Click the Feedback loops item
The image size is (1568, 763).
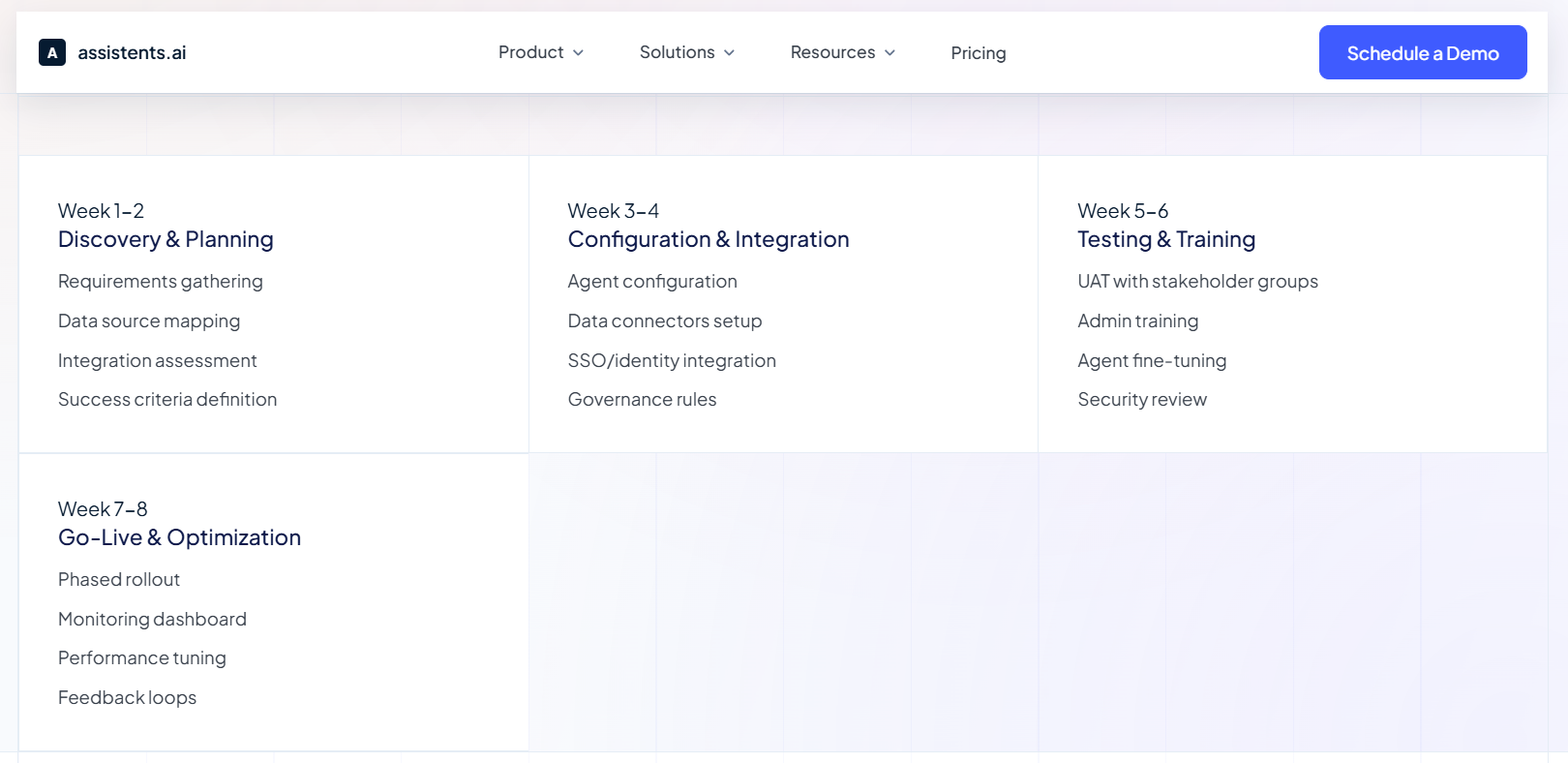127,698
